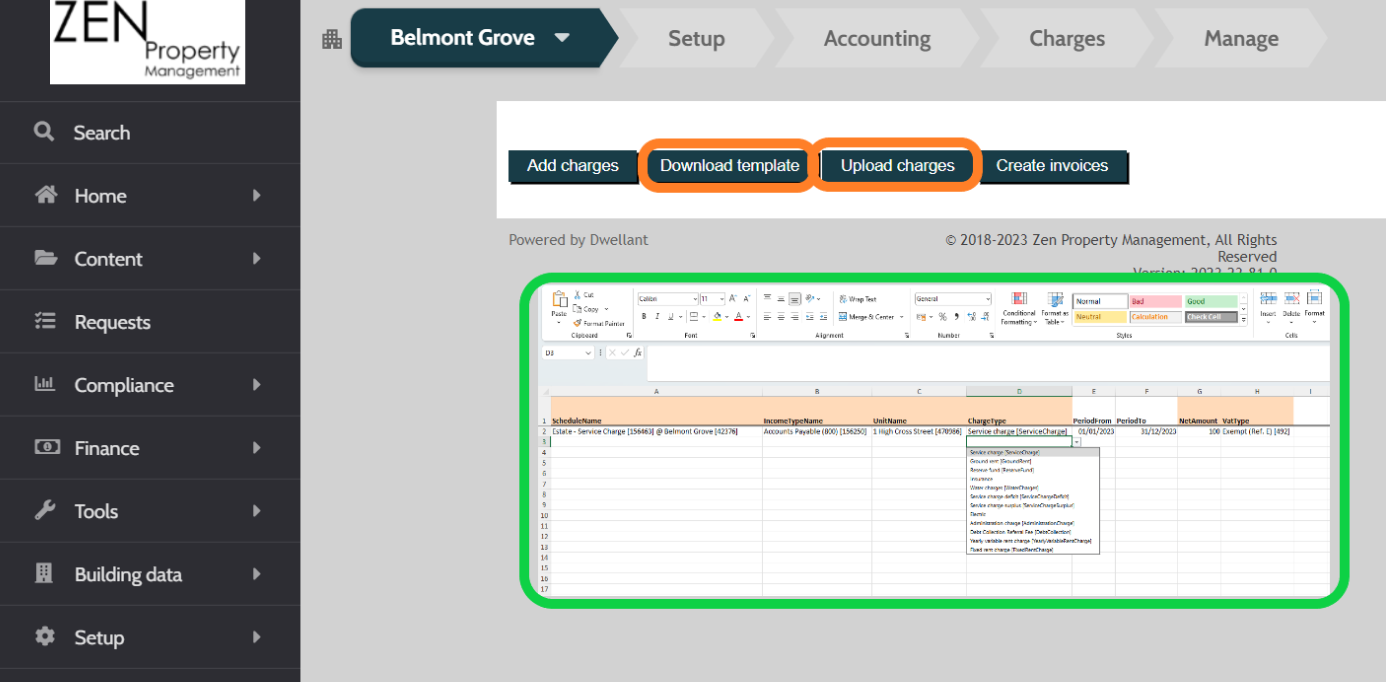1386x682 pixels.
Task: Open the Belmont Grove property dropdown
Action: (x=562, y=37)
